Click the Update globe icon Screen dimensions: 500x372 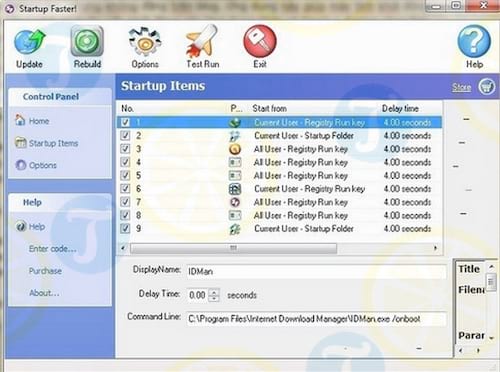coord(30,43)
